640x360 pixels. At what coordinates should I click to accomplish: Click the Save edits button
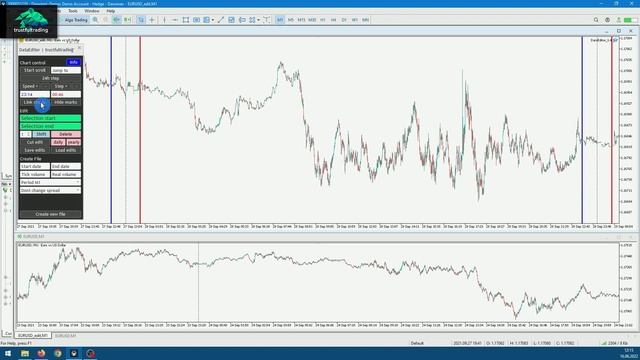pos(35,150)
